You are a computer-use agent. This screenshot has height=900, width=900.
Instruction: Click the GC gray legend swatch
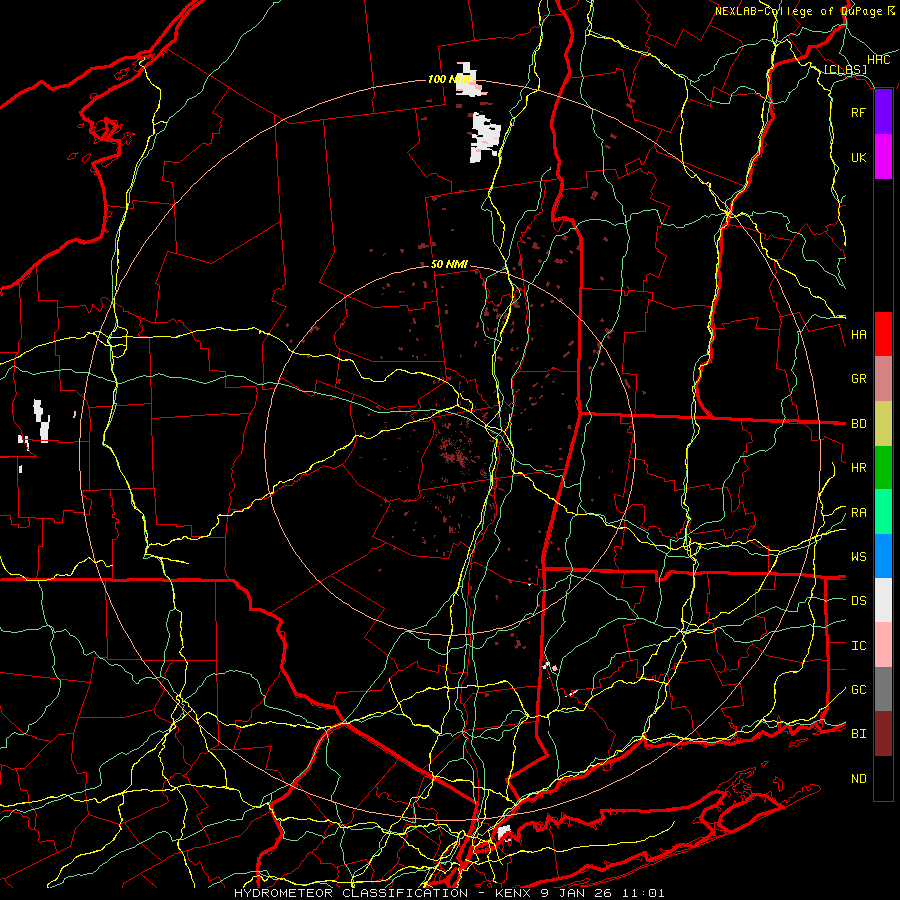pyautogui.click(x=883, y=689)
